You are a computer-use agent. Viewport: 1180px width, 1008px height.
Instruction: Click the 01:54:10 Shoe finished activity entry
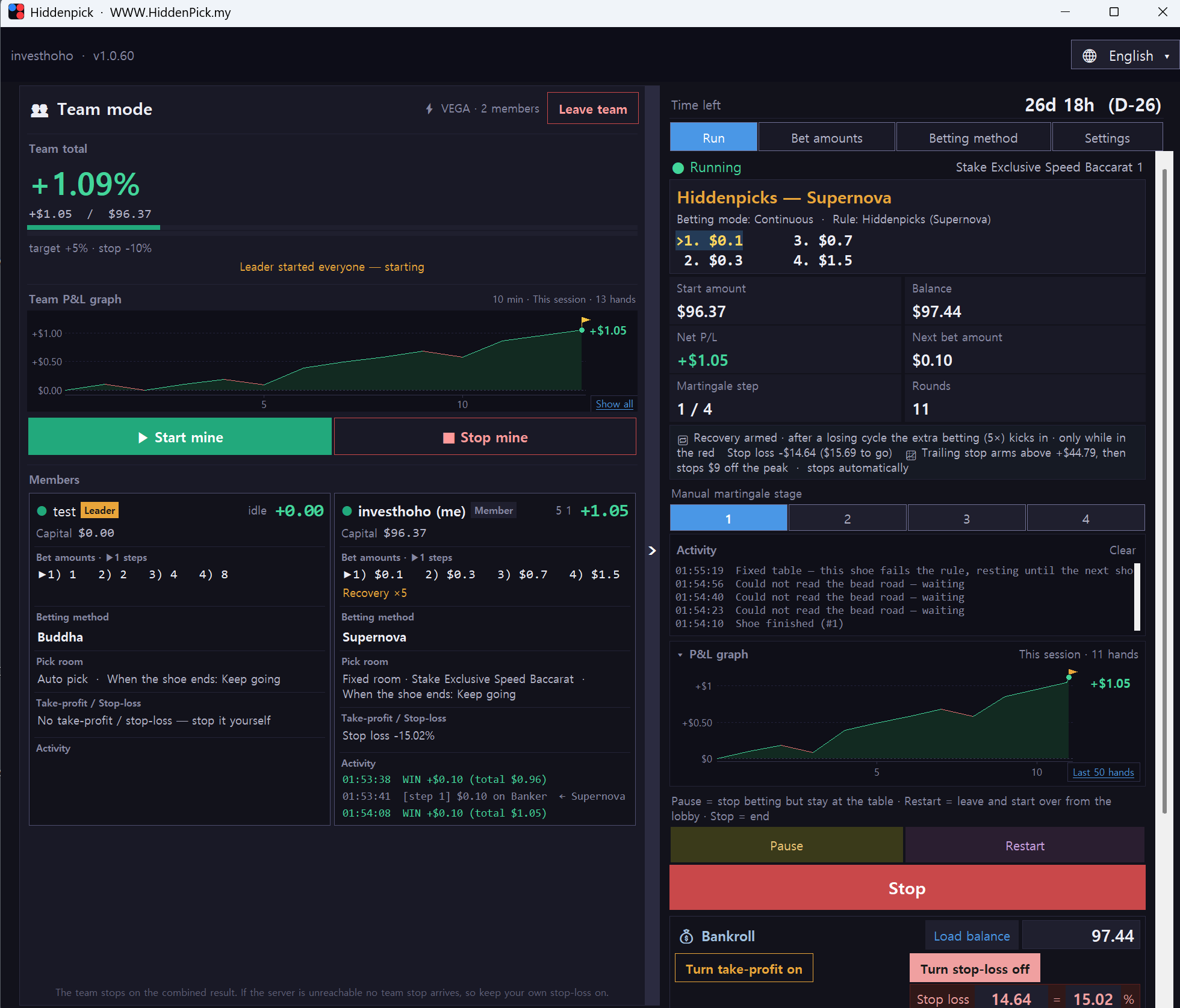click(759, 623)
